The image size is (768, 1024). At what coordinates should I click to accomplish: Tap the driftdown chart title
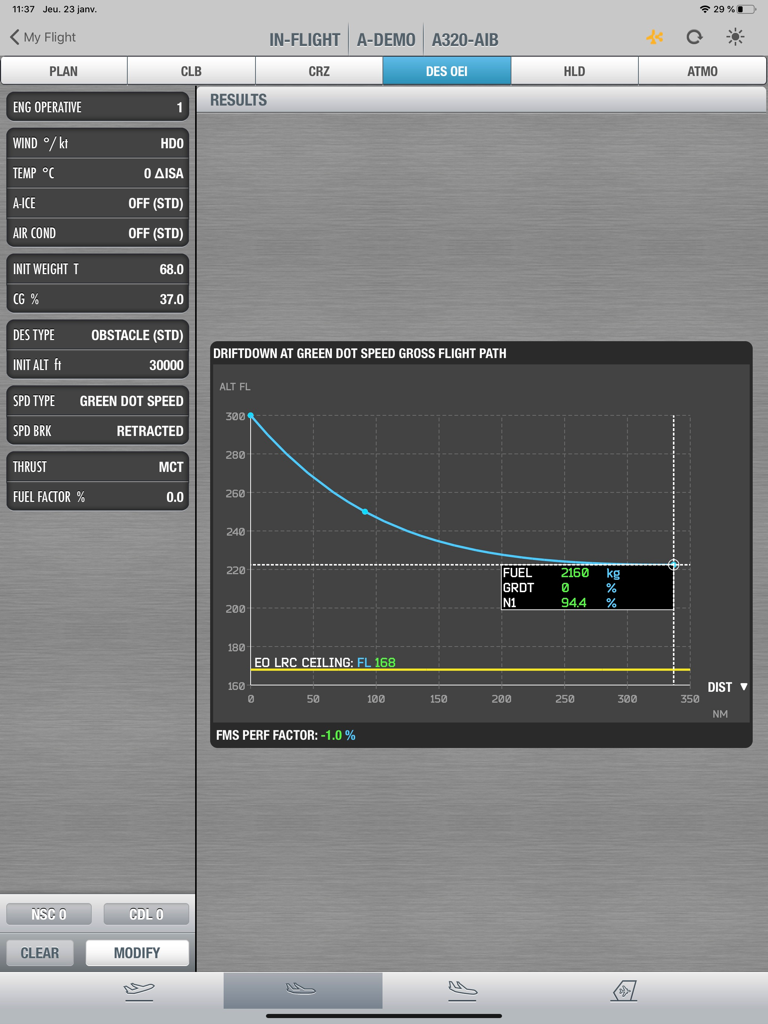click(x=360, y=353)
